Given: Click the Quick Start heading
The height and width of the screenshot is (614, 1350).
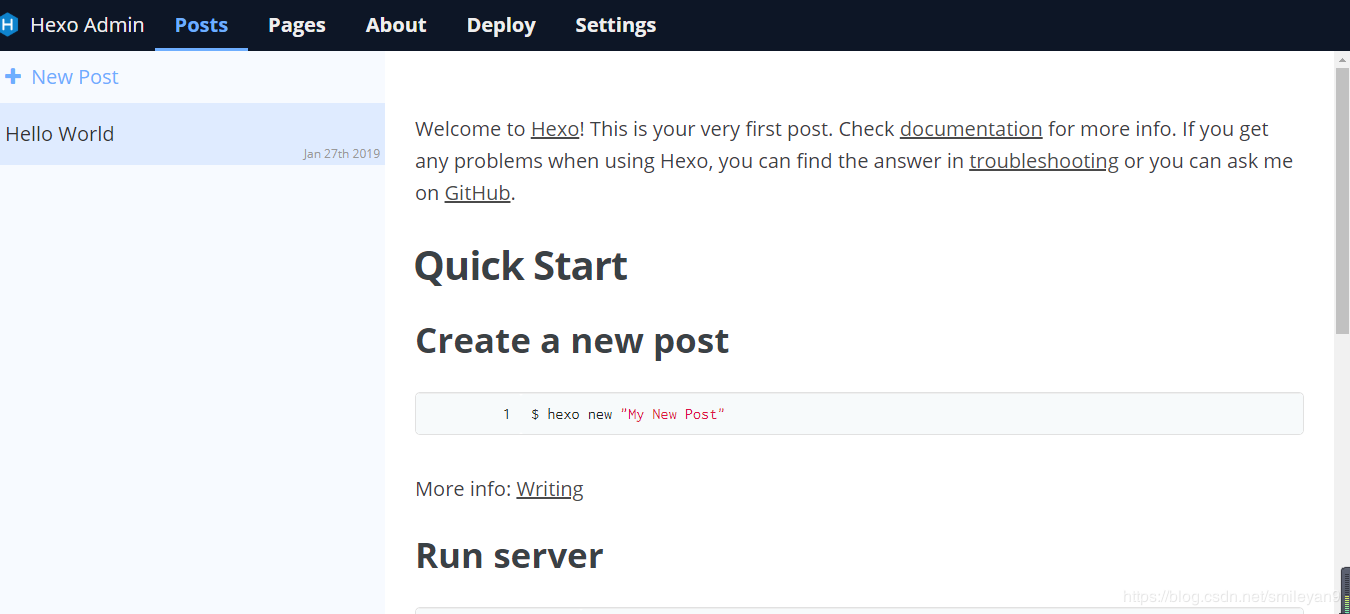Looking at the screenshot, I should [521, 266].
